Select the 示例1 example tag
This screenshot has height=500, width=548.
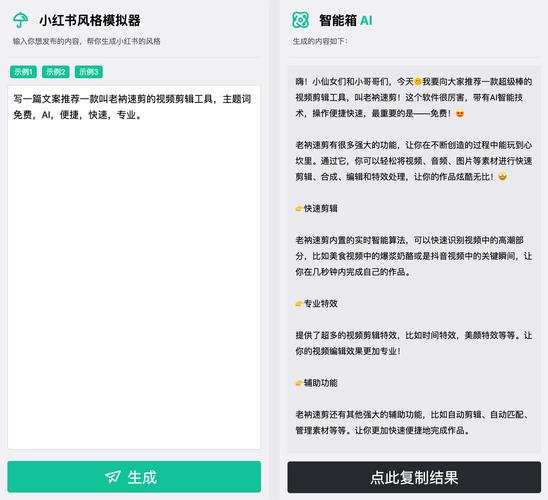click(x=23, y=72)
